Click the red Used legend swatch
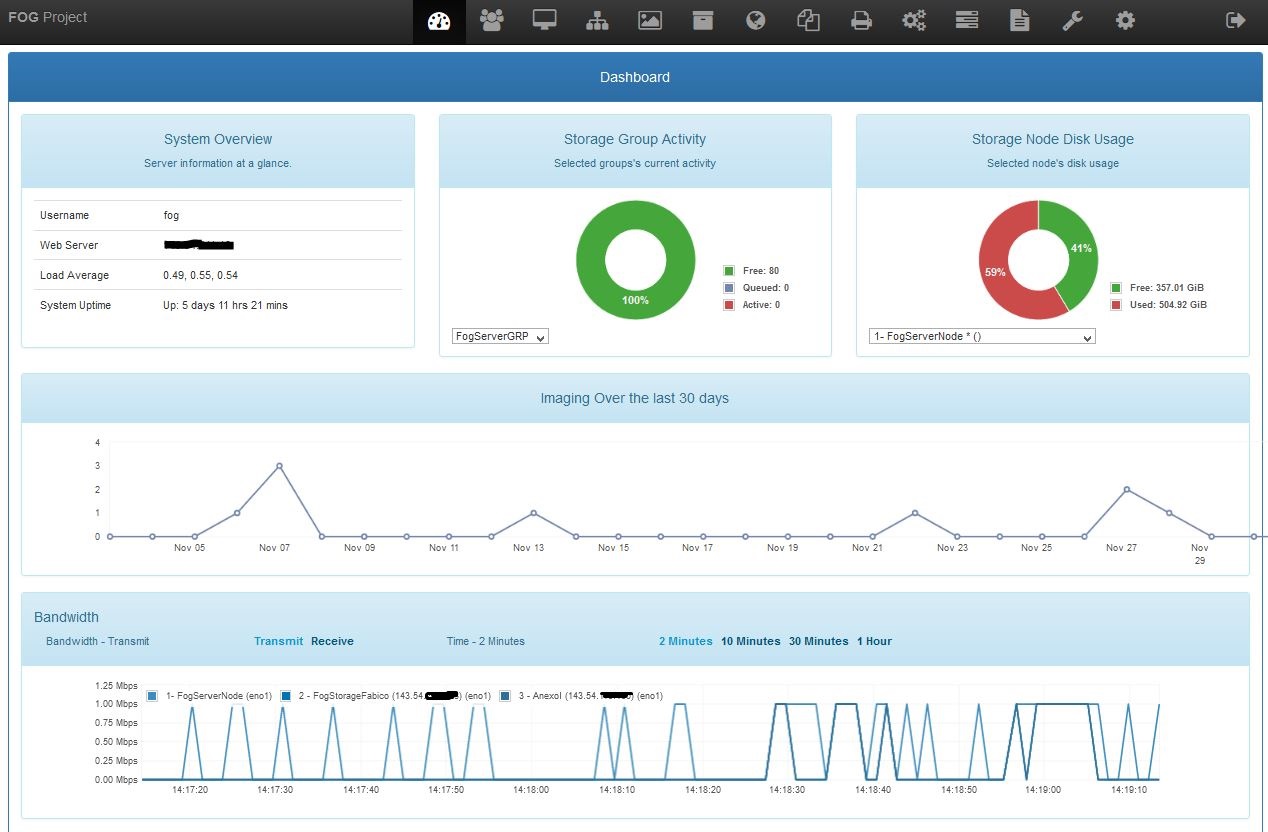 pos(1116,304)
